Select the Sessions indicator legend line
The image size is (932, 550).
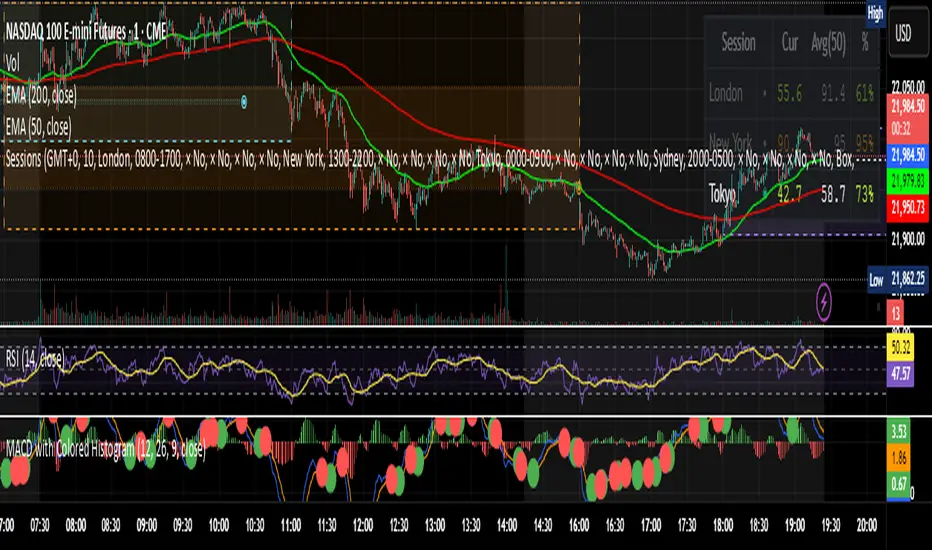(x=430, y=159)
